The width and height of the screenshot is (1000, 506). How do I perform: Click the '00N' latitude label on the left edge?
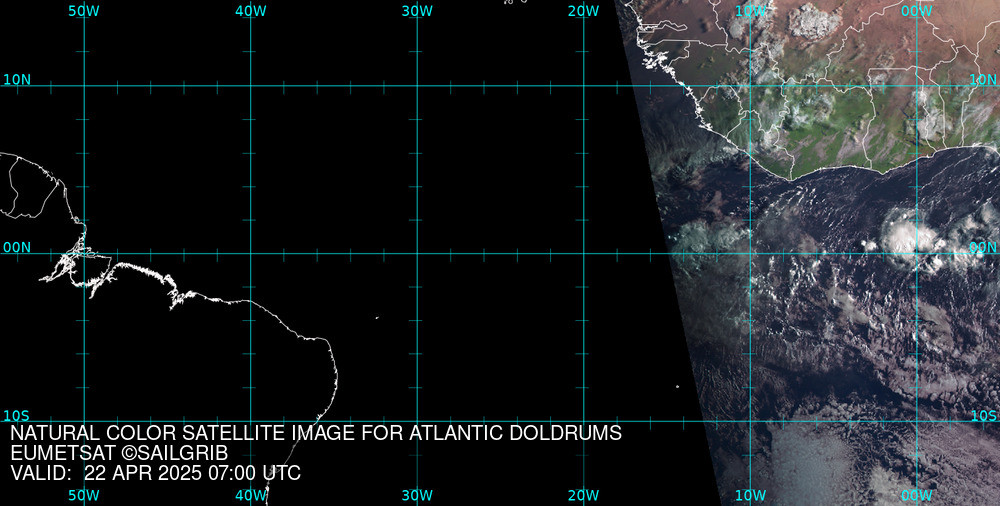pos(17,248)
